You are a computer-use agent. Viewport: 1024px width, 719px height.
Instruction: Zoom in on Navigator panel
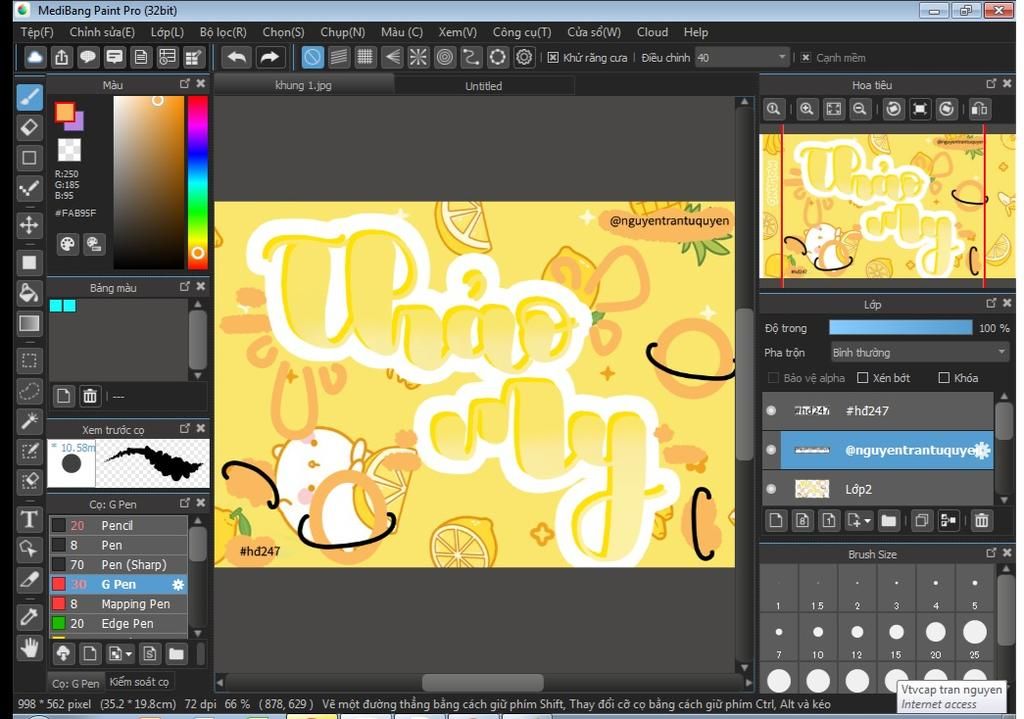807,109
